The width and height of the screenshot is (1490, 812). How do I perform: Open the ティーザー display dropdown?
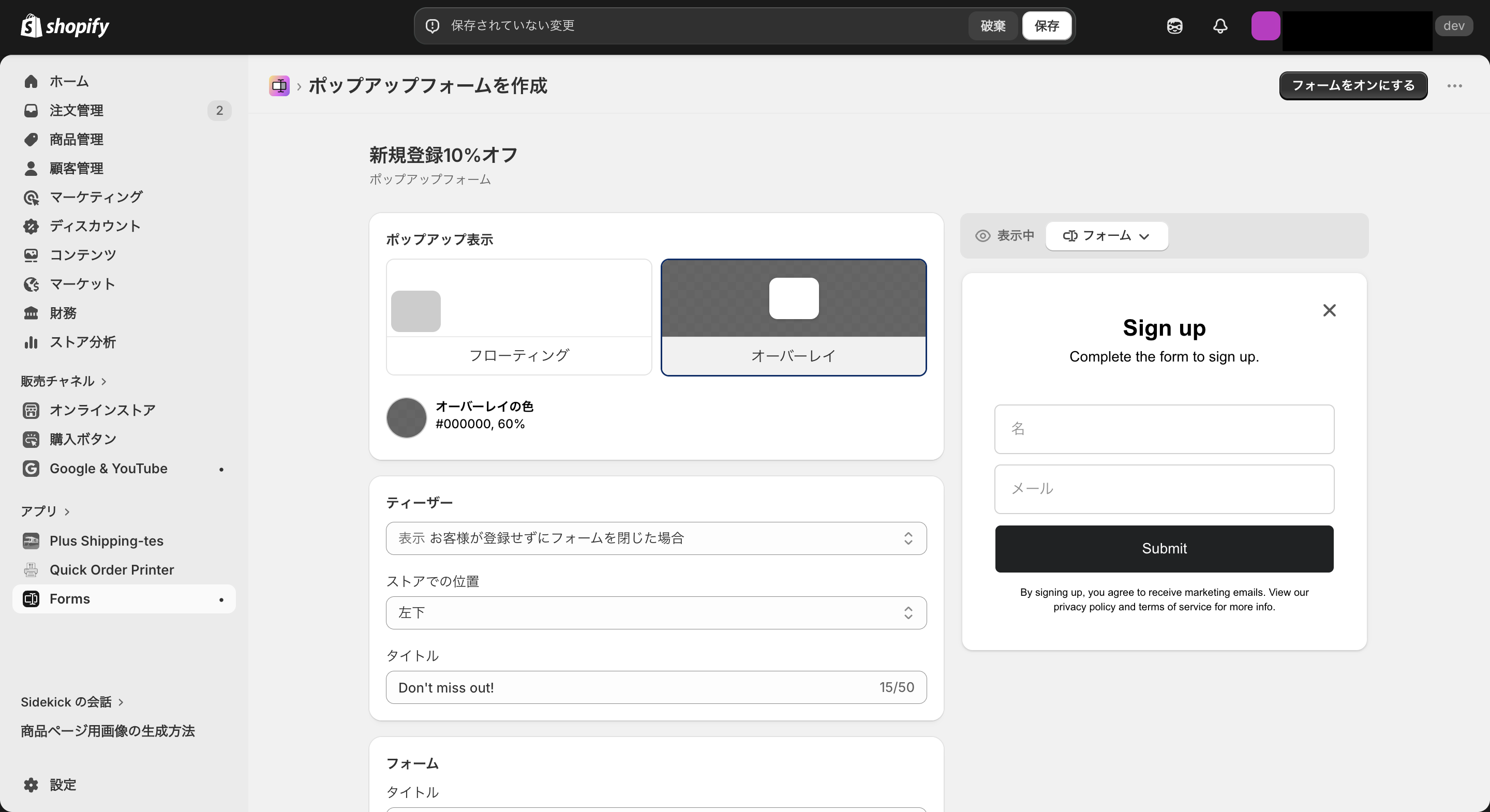point(656,538)
